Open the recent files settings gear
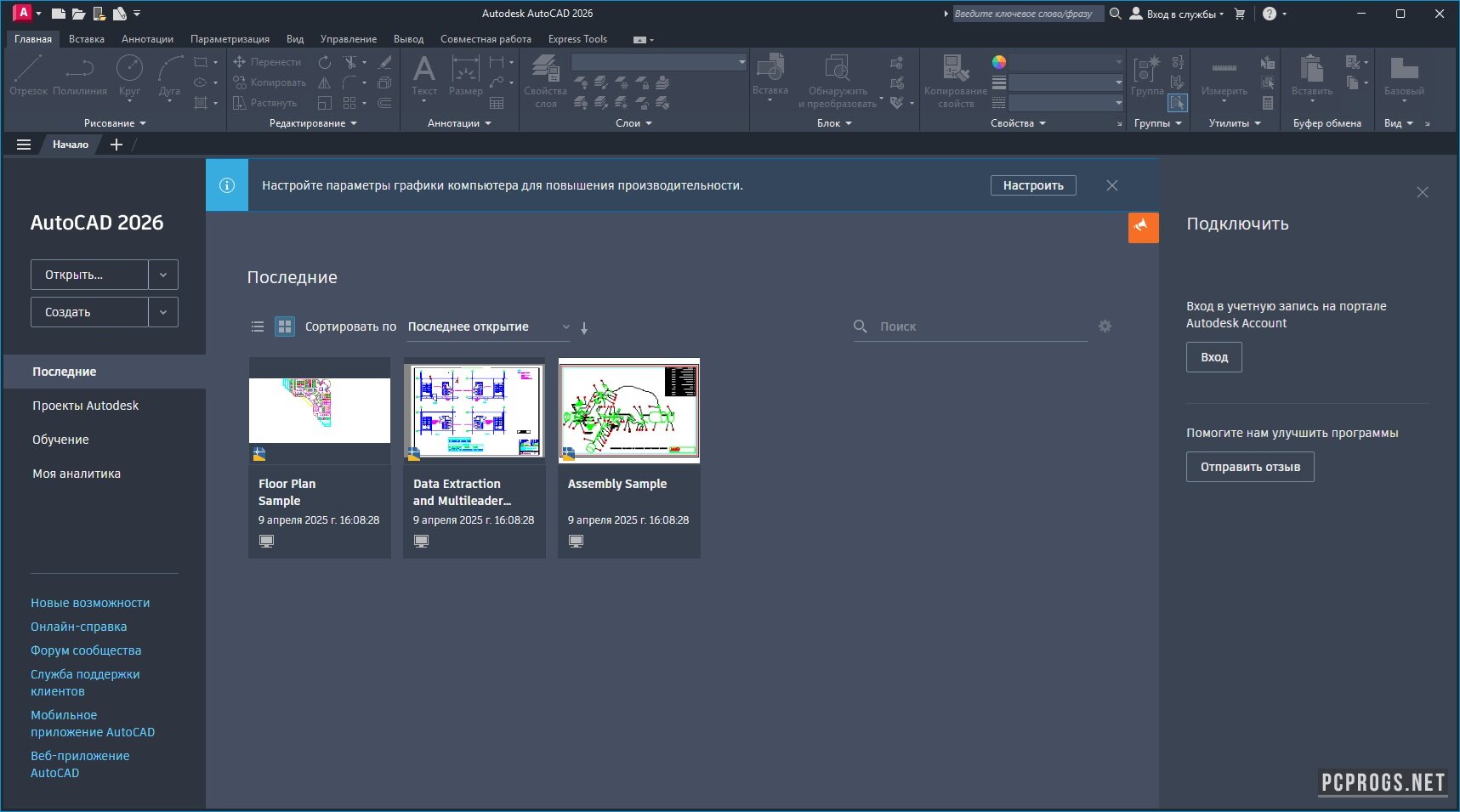 (1105, 327)
